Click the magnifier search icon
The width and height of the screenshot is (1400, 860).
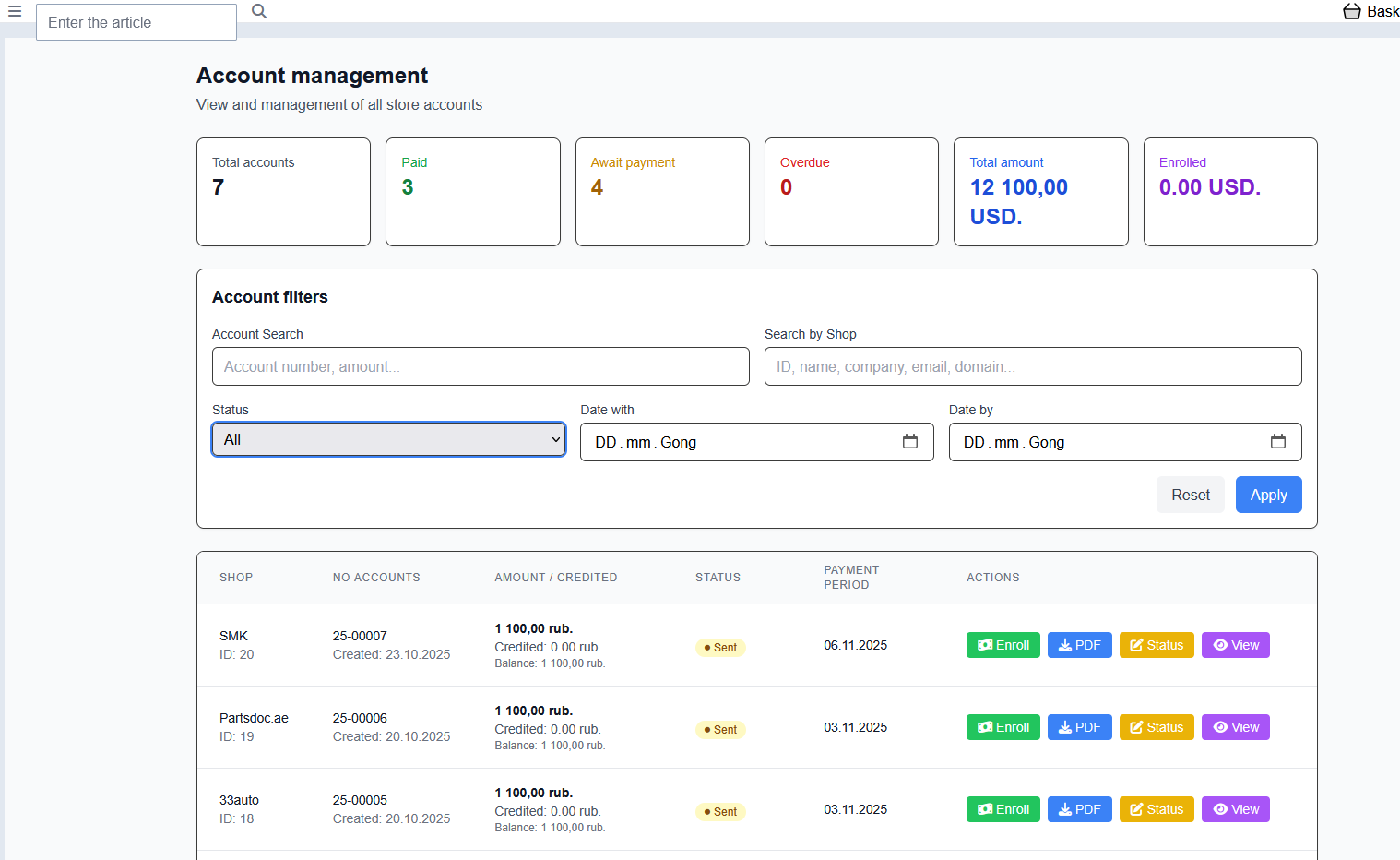click(x=259, y=11)
